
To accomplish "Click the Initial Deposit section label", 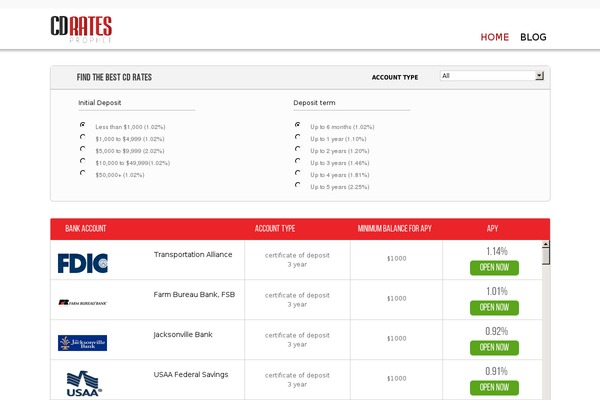I will tap(100, 103).
